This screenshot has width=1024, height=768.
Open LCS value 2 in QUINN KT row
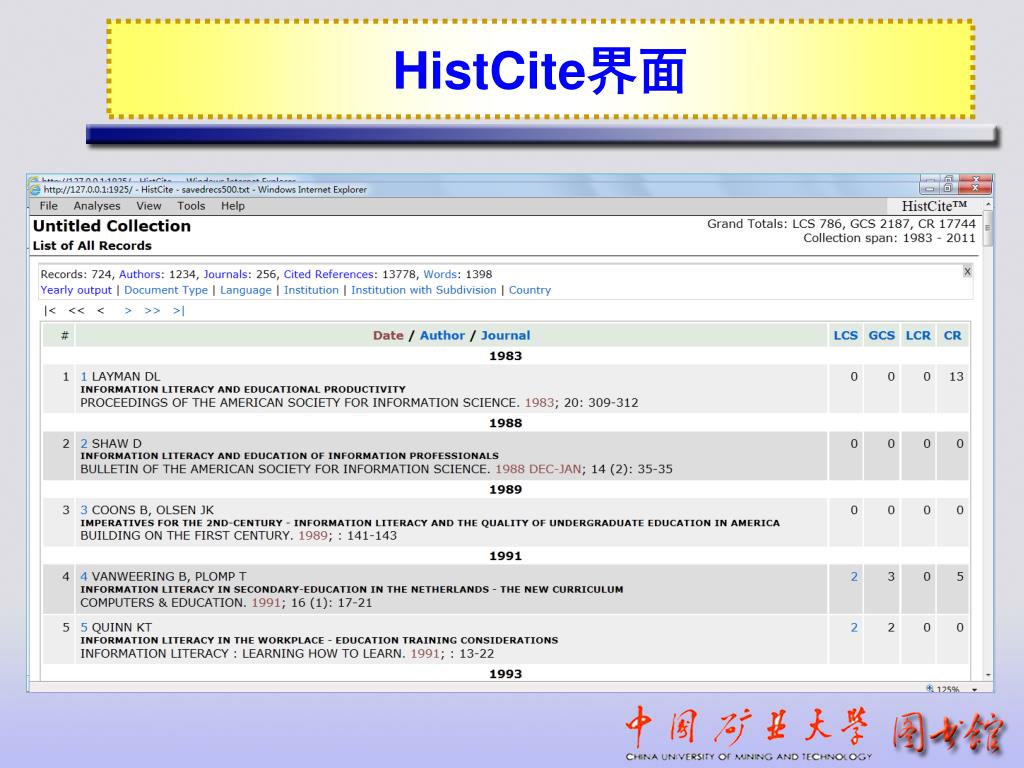click(854, 628)
